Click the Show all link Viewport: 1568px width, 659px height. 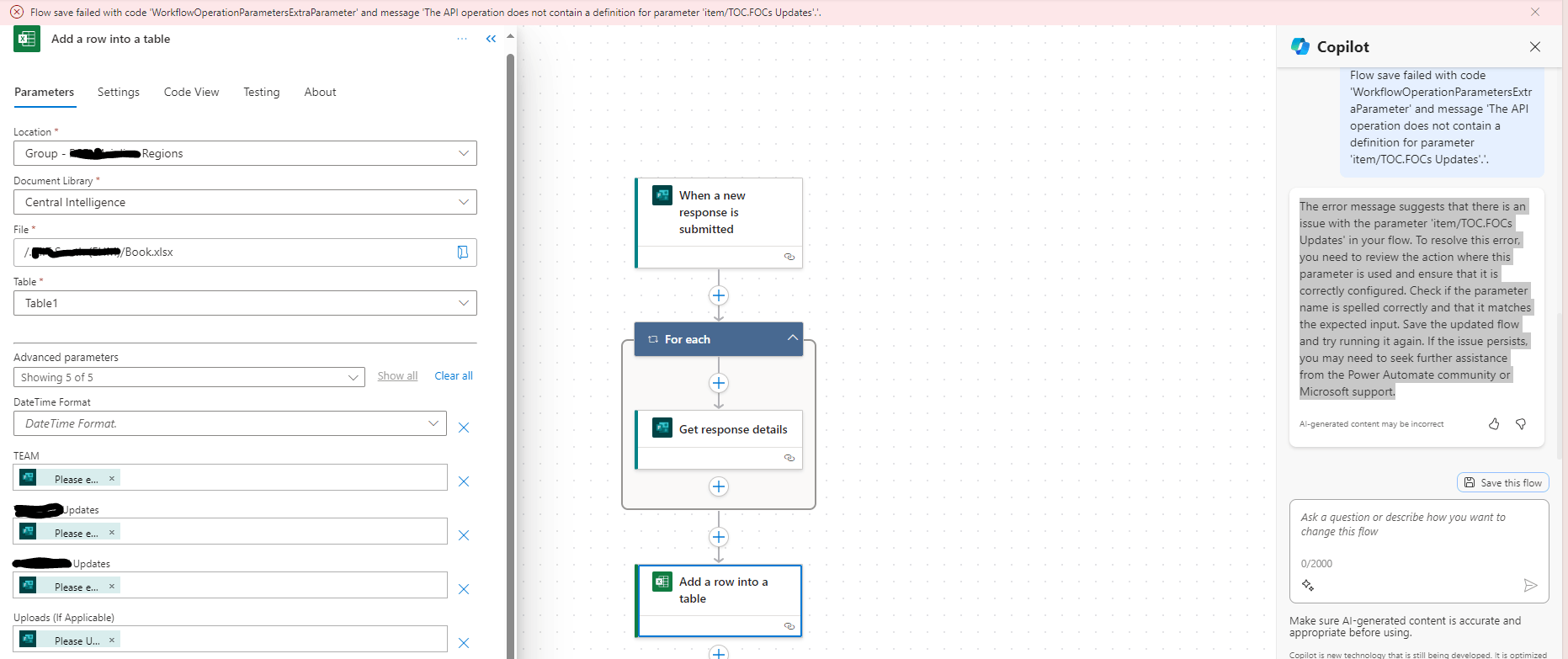pyautogui.click(x=397, y=376)
